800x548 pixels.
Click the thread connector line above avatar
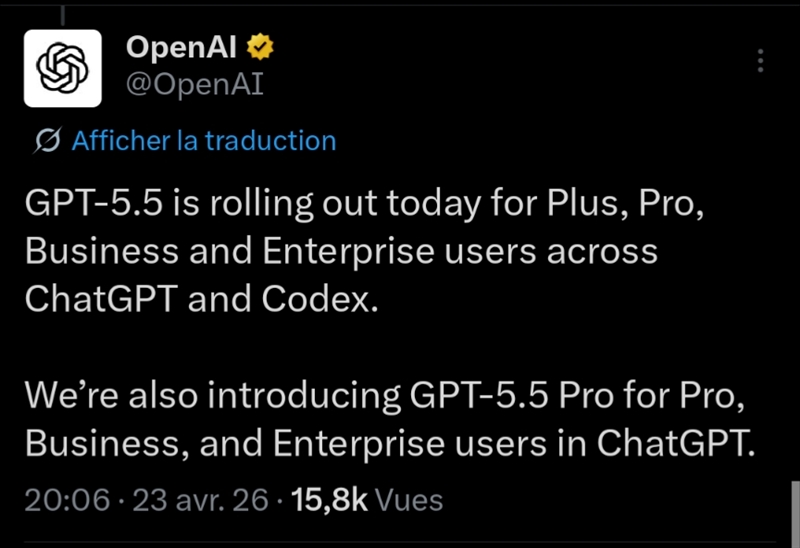point(62,14)
